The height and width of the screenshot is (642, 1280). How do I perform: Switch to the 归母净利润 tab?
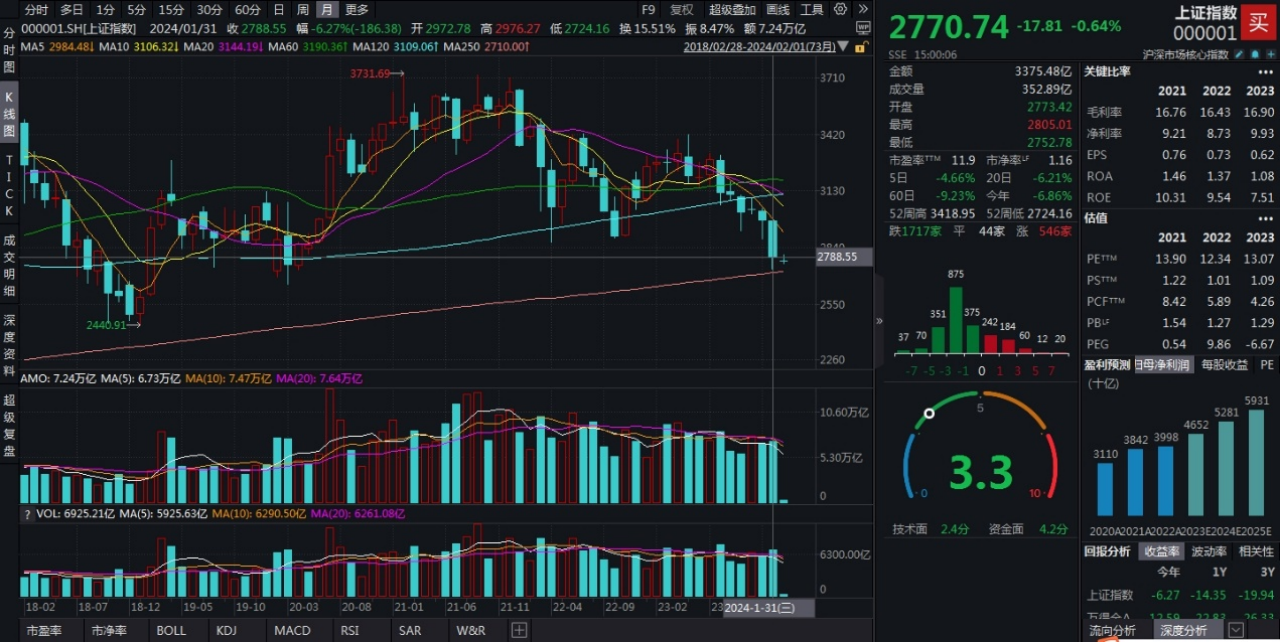(x=1164, y=365)
